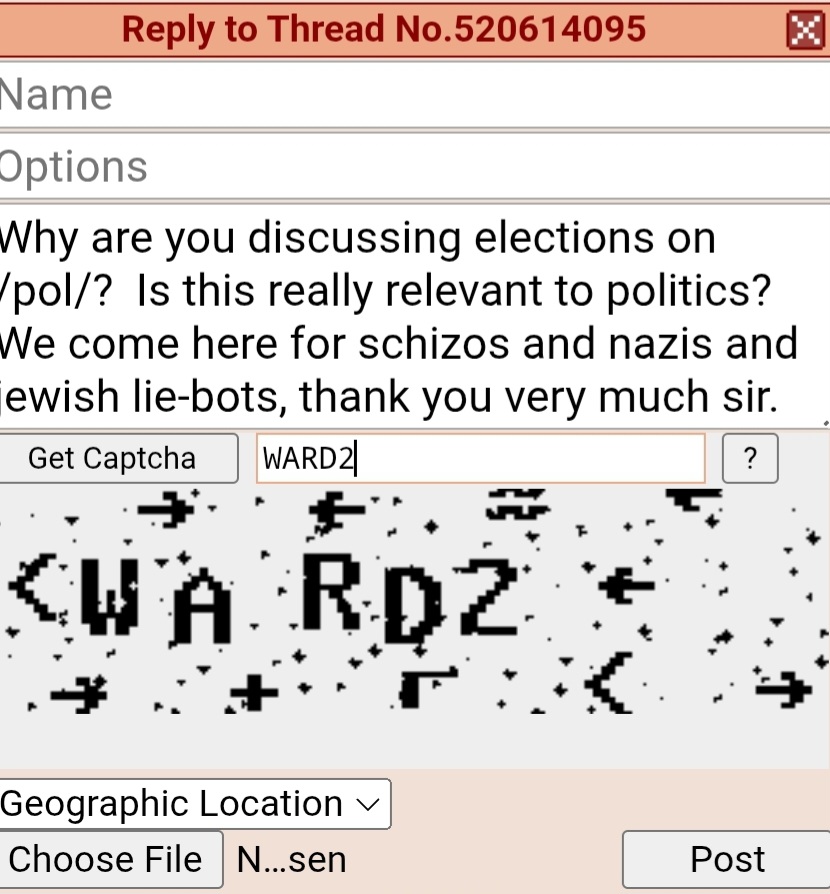The height and width of the screenshot is (894, 830).
Task: Click the comment text area's resize handle
Action: point(825,423)
